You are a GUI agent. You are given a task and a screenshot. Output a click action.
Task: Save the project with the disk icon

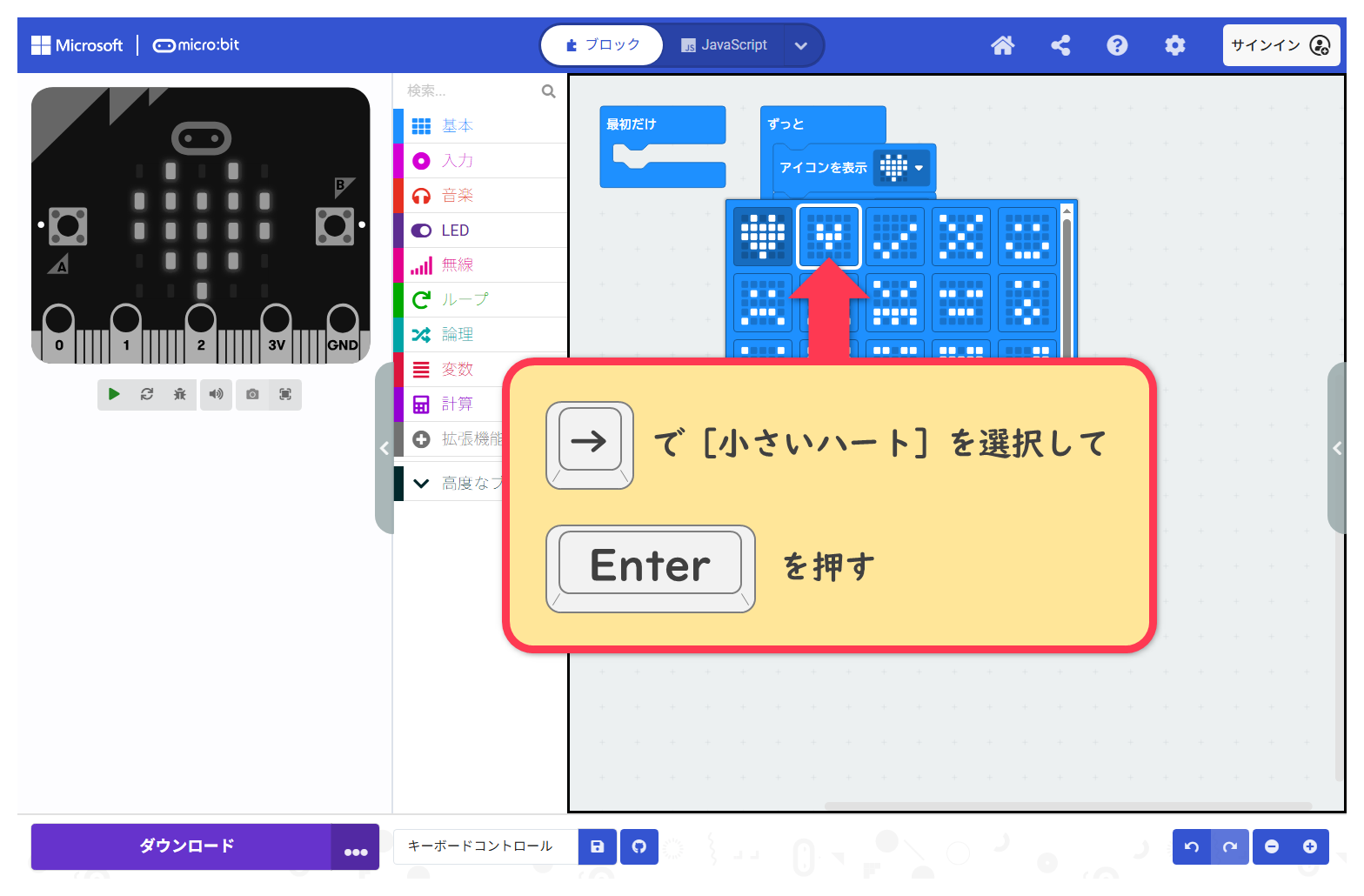pyautogui.click(x=598, y=846)
